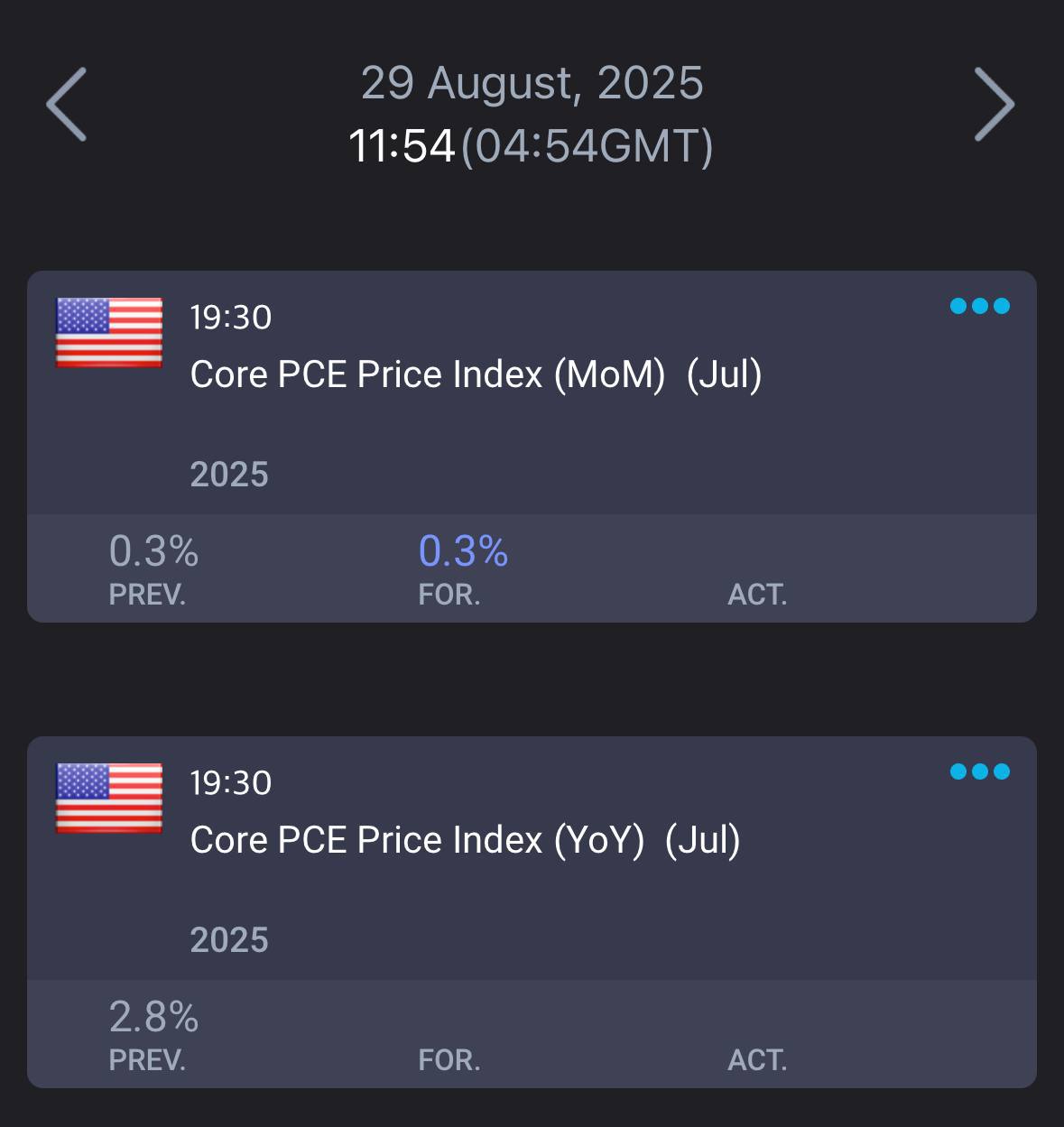Viewport: 1064px width, 1127px height.
Task: Tap PREV. label on YoY card
Action: tap(147, 1060)
